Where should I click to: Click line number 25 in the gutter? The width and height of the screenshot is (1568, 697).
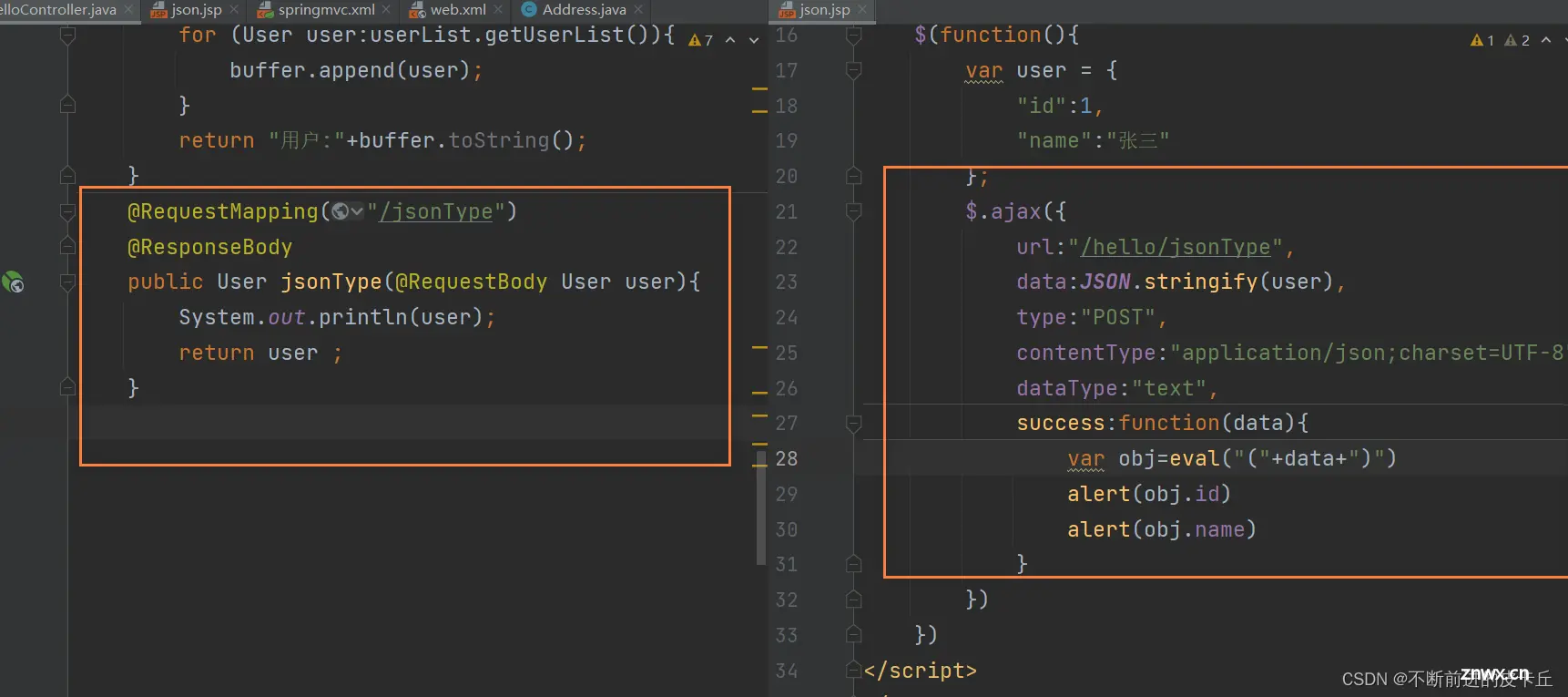787,353
